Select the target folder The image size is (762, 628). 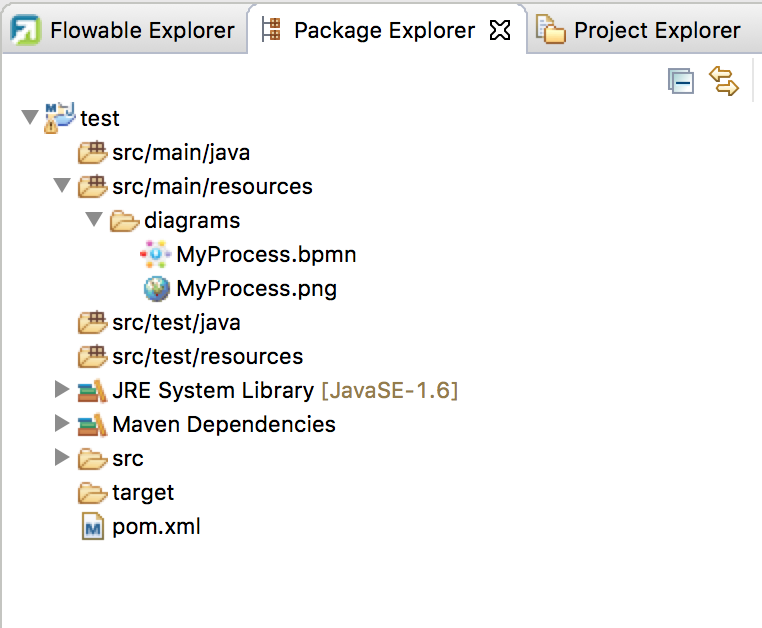(x=143, y=492)
